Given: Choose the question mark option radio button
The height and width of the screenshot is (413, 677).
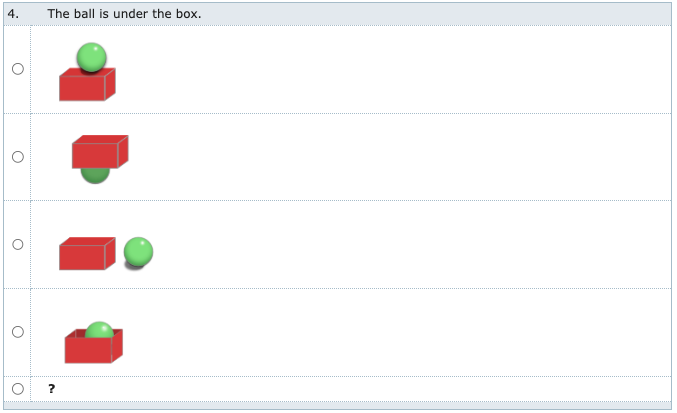Looking at the screenshot, I should point(18,389).
